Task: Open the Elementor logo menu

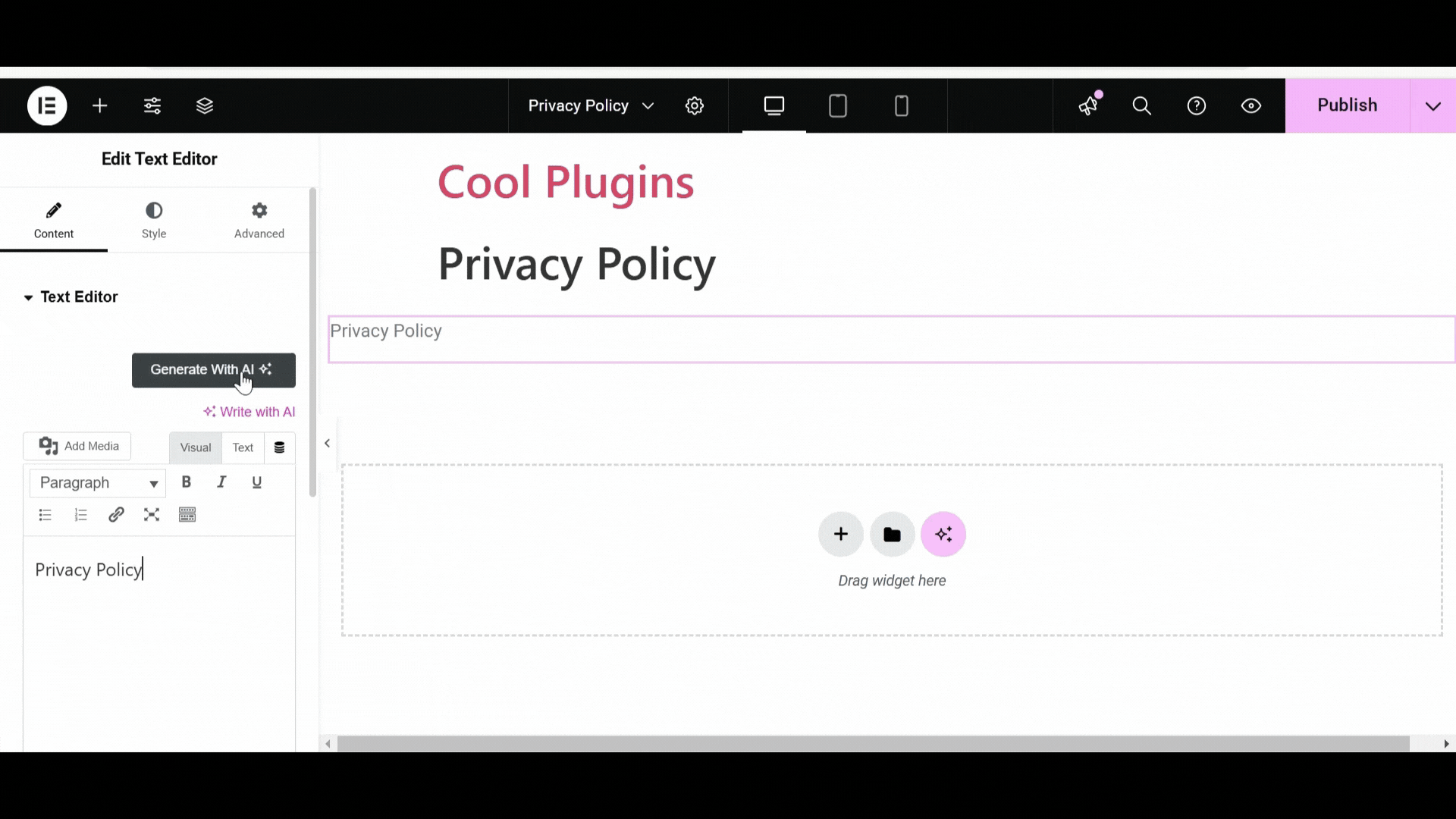Action: [x=47, y=105]
